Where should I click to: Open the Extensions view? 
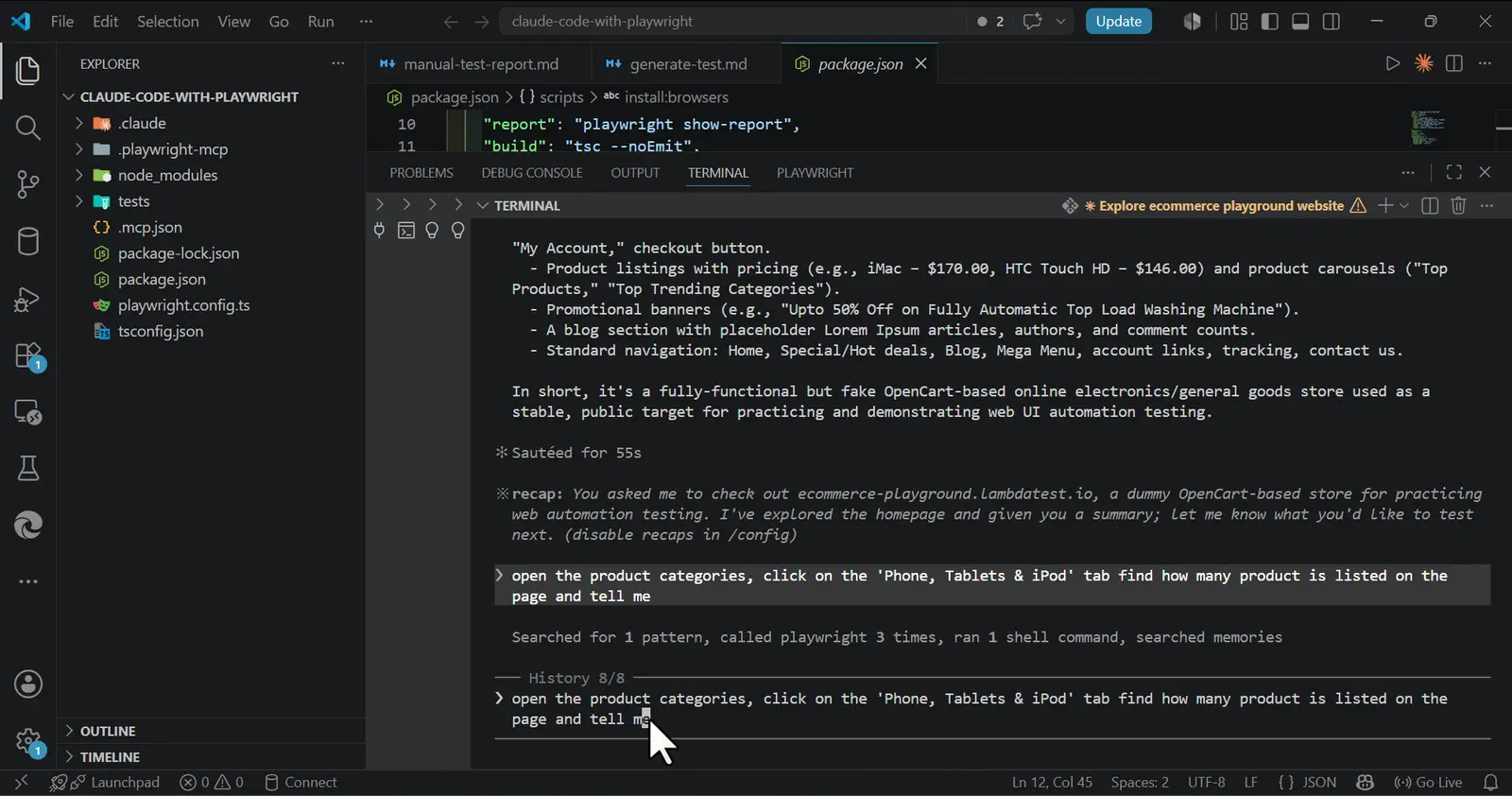pyautogui.click(x=28, y=355)
